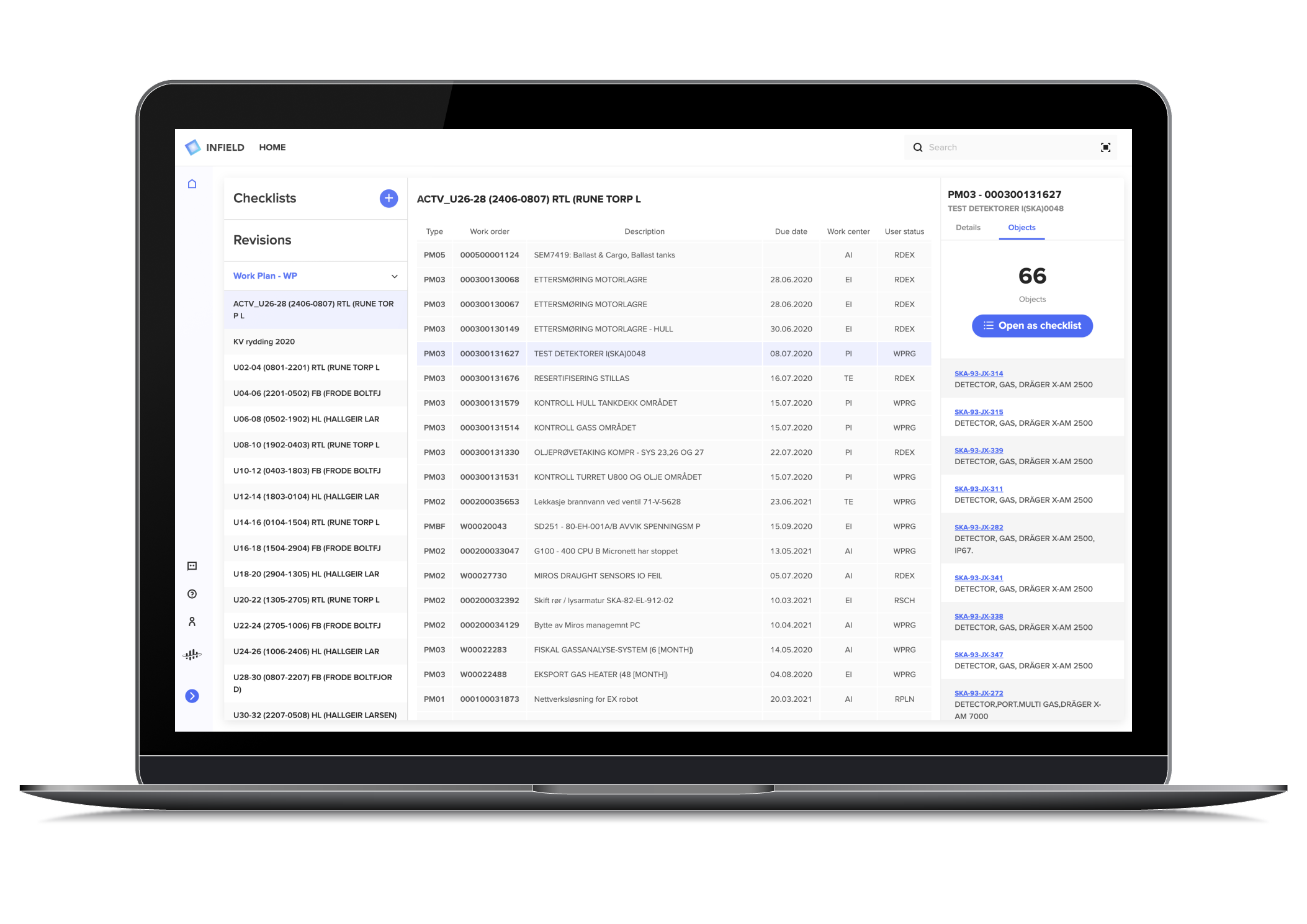
Task: Select work order 000300131330 row
Action: click(674, 452)
